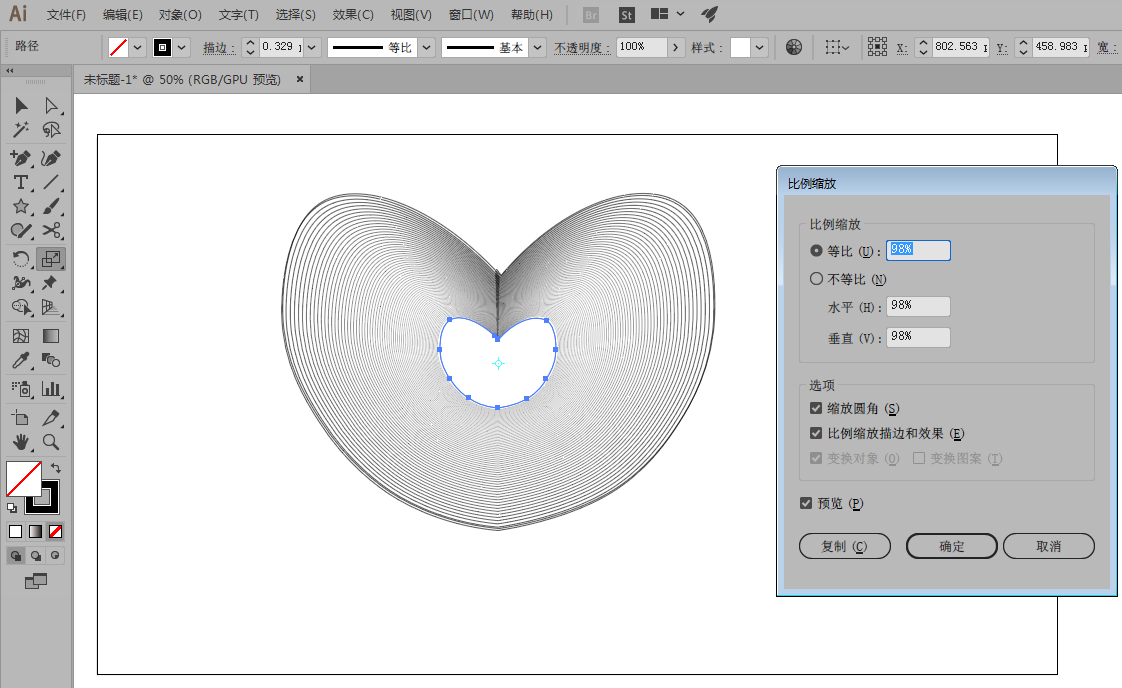The height and width of the screenshot is (688, 1122).
Task: Open stroke weight dropdown arrow
Action: click(x=312, y=47)
